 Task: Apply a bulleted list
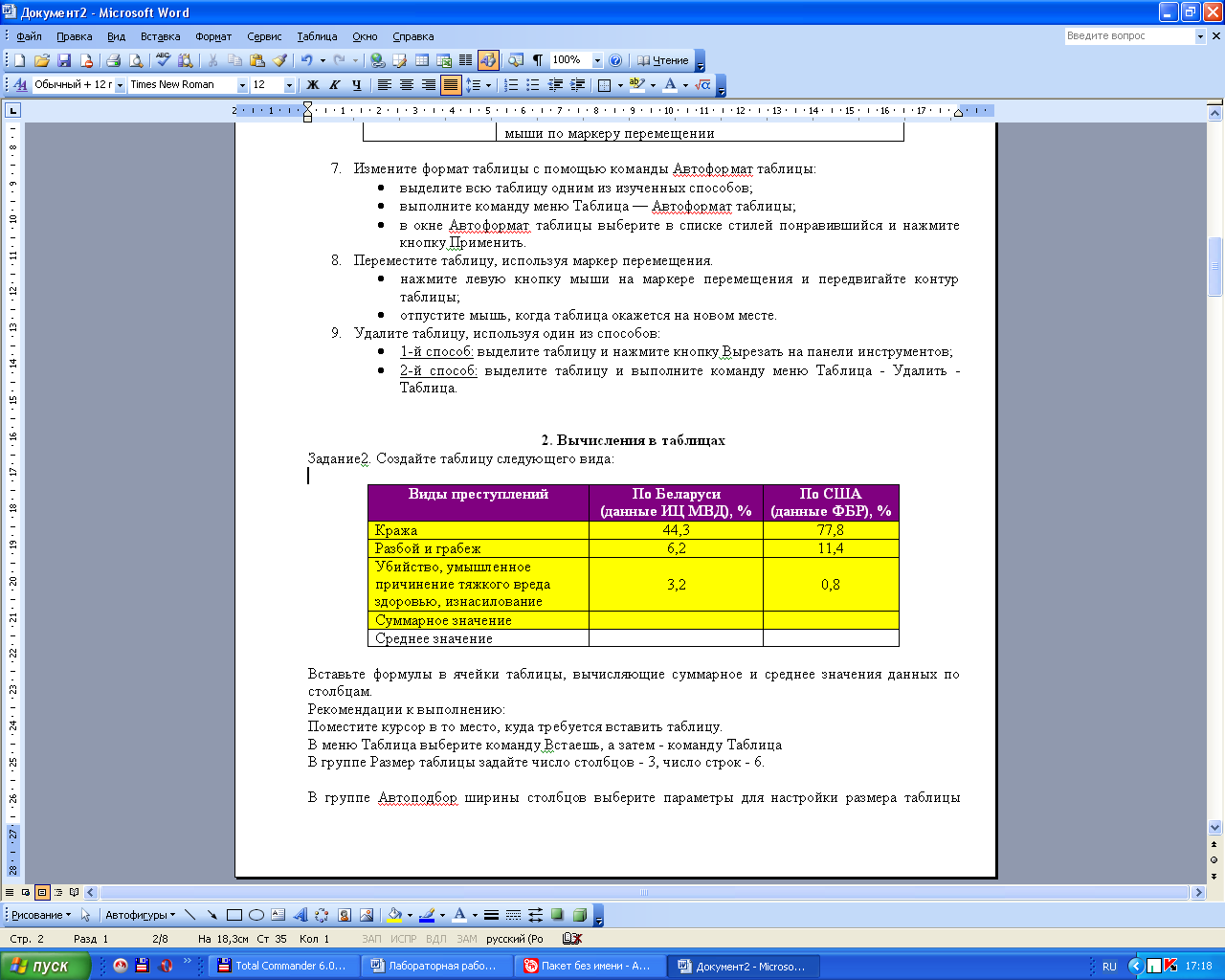point(533,85)
